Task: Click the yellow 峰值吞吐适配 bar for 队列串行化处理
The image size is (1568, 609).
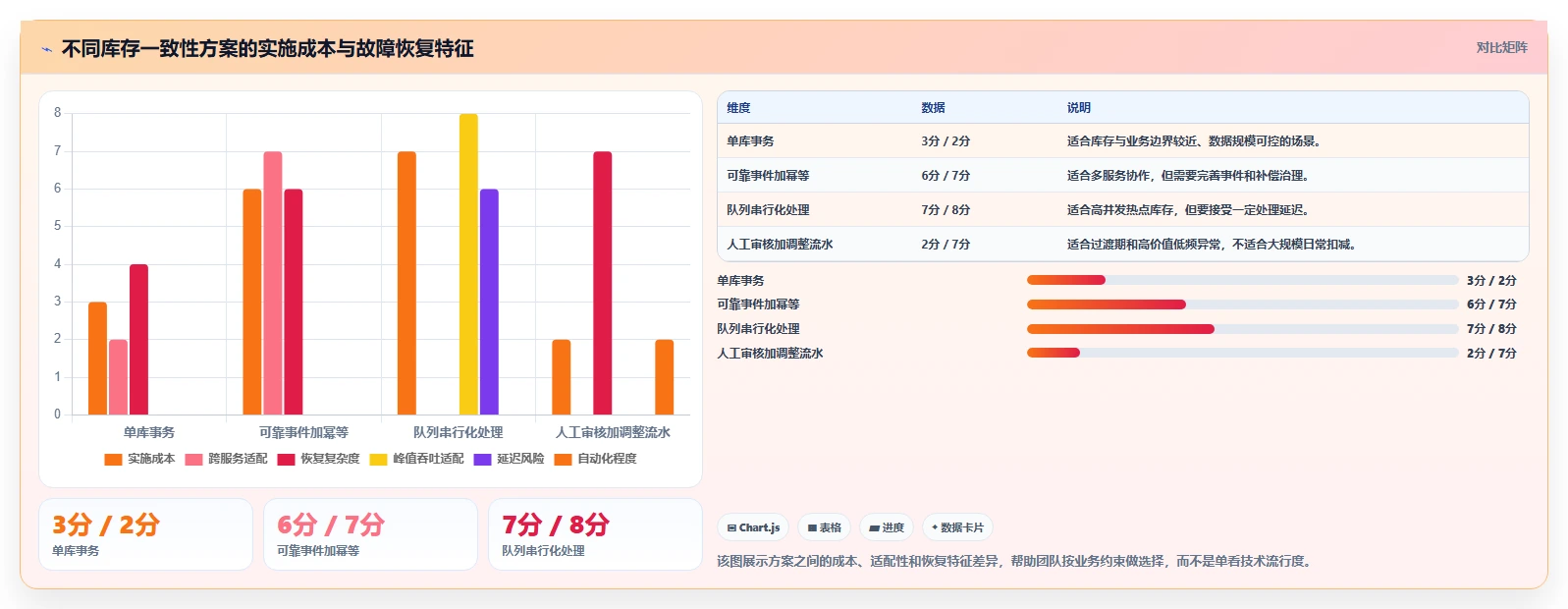Action: 468,264
